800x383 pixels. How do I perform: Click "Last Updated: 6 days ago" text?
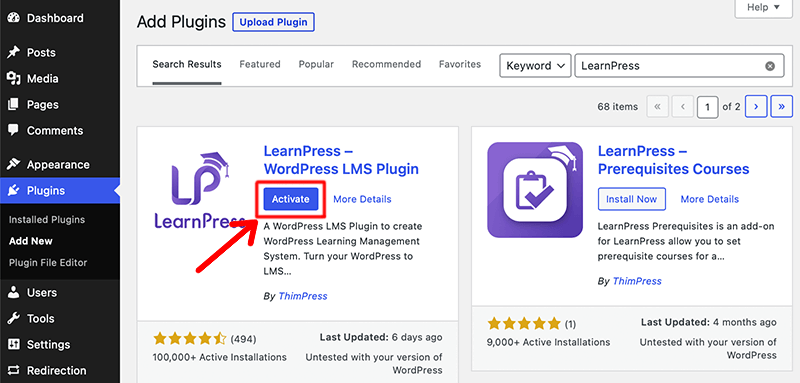click(x=381, y=338)
